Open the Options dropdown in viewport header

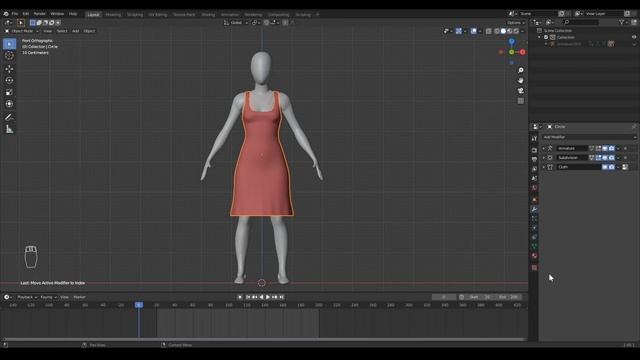516,22
